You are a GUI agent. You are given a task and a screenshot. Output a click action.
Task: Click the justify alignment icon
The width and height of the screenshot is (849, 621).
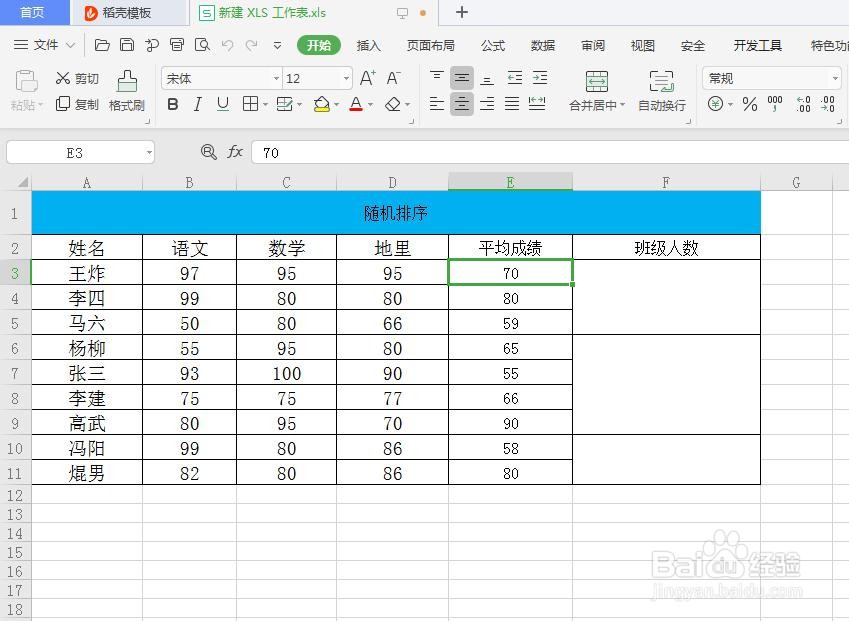click(x=512, y=103)
